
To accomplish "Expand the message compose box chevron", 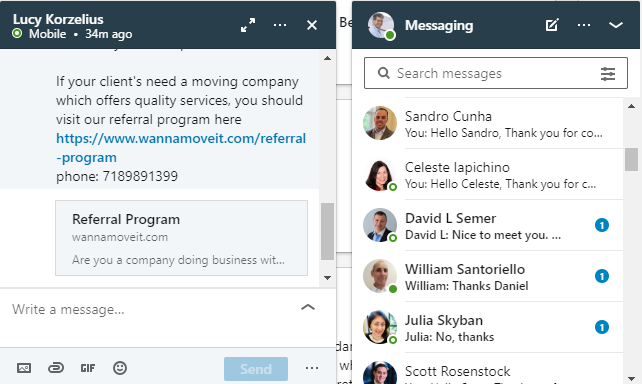I will tap(308, 307).
